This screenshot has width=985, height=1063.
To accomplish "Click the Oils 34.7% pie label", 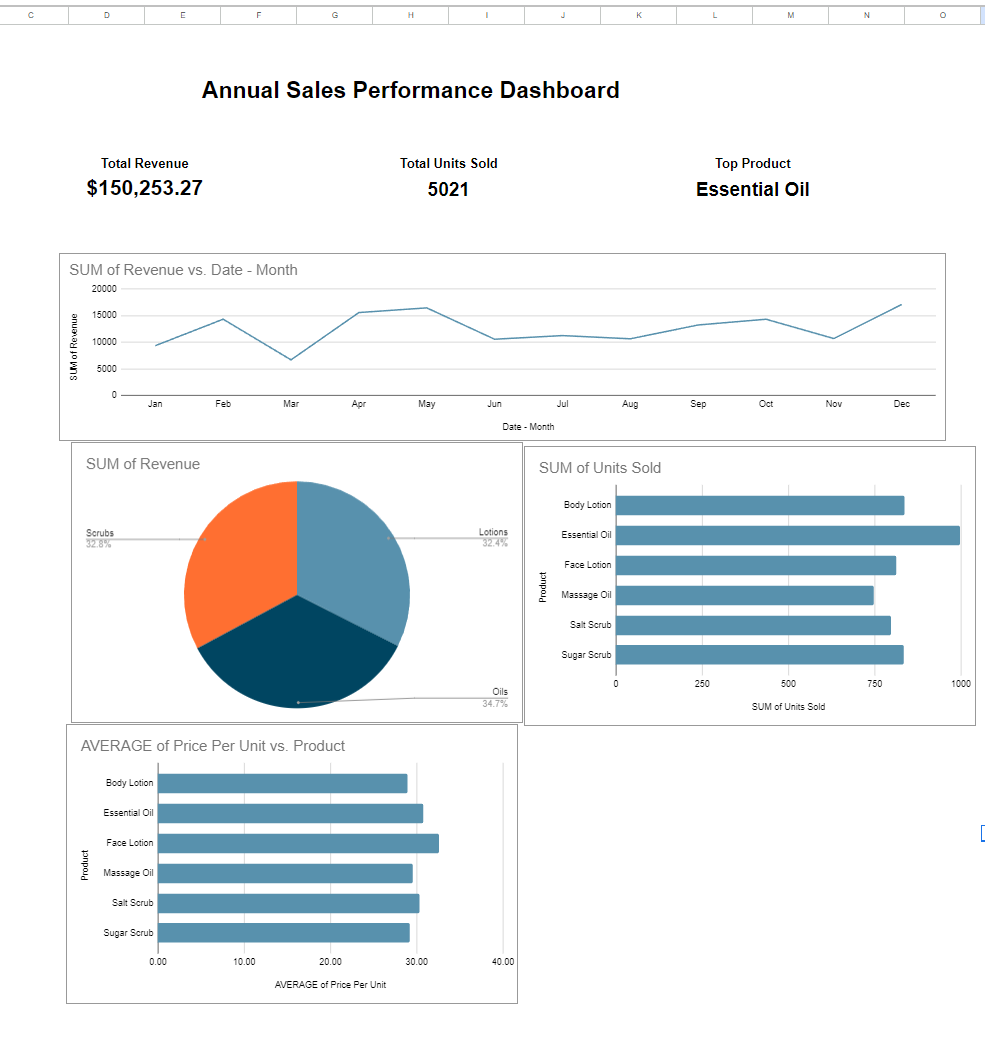I will [x=496, y=698].
